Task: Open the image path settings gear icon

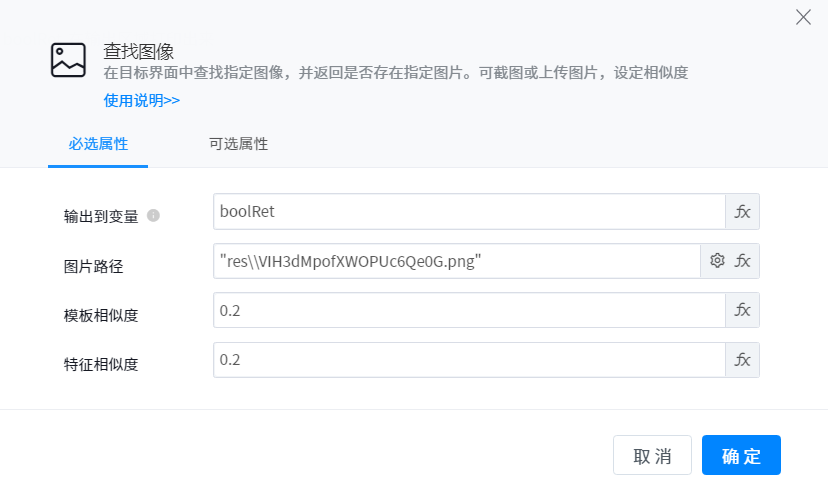Action: click(x=717, y=261)
